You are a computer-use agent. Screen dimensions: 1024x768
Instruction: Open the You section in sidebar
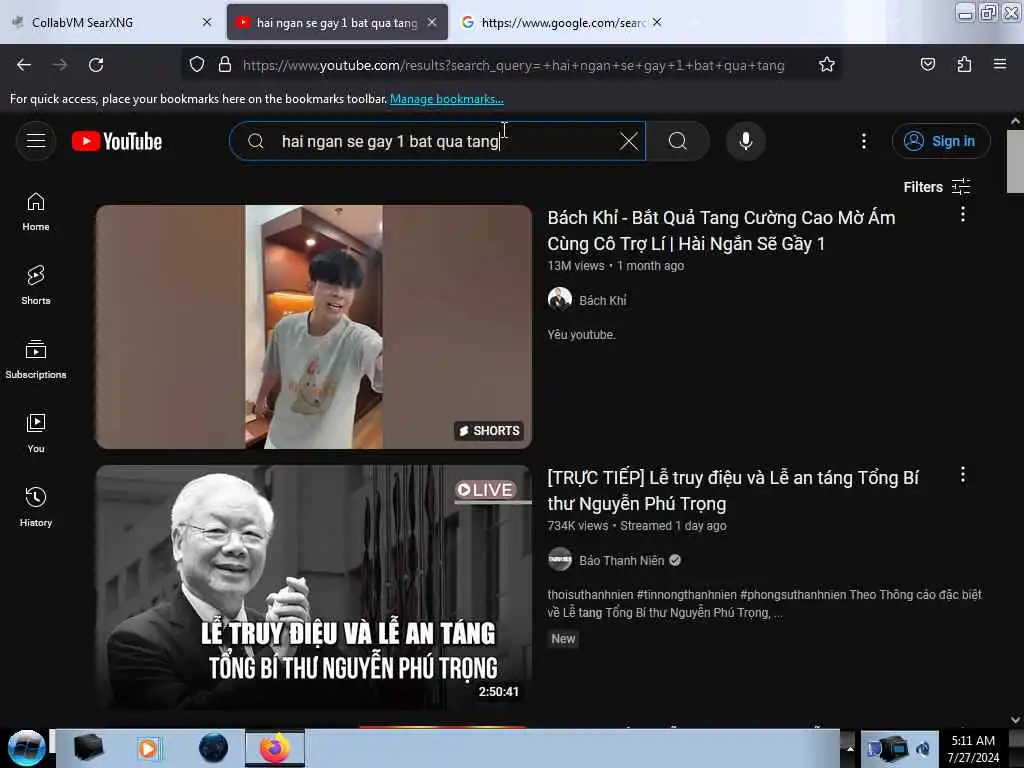pos(36,433)
